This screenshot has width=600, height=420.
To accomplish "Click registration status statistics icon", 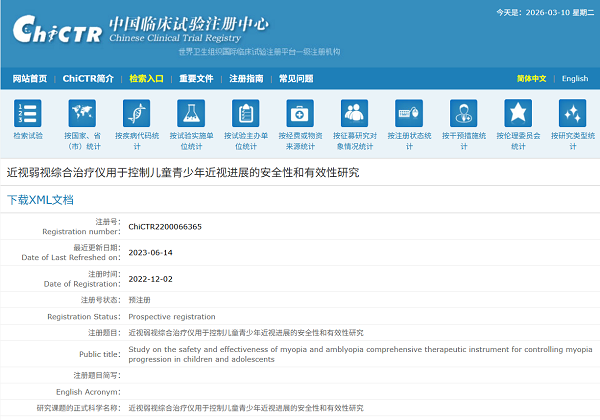I will coord(408,113).
